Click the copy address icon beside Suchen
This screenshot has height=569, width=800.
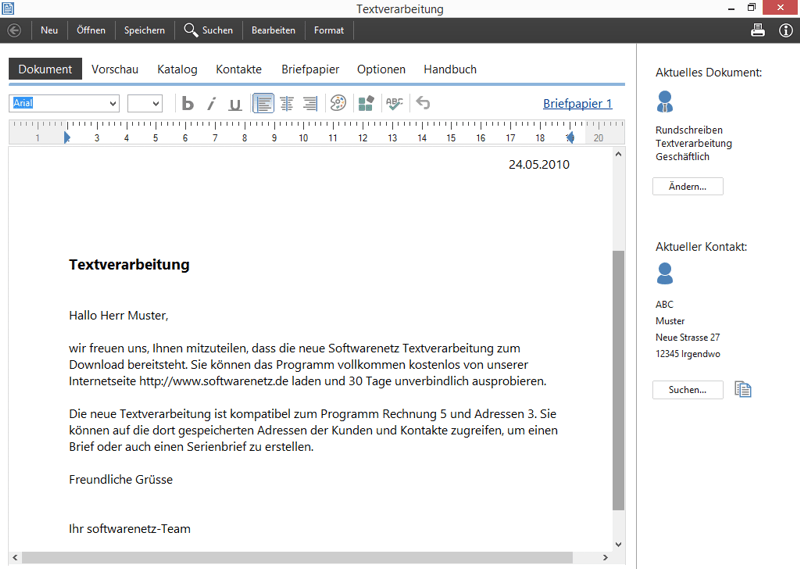(x=742, y=389)
